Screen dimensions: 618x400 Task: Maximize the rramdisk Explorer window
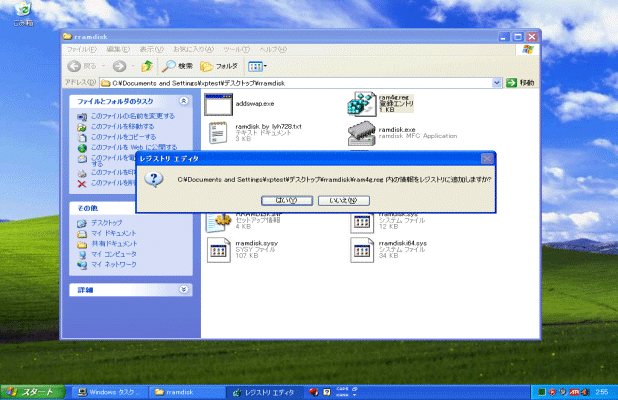[518, 37]
